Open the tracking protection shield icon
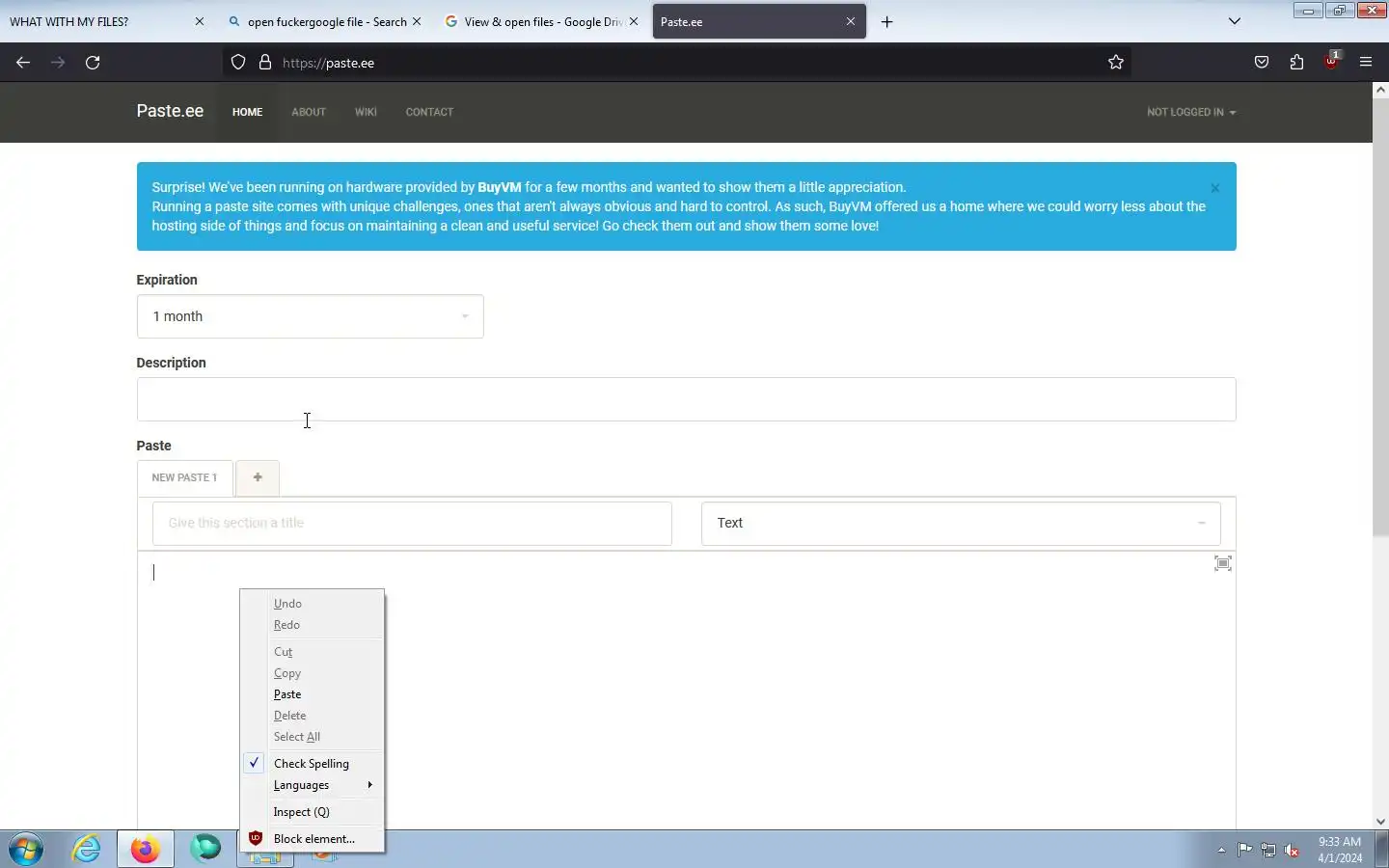Image resolution: width=1389 pixels, height=868 pixels. (x=238, y=63)
